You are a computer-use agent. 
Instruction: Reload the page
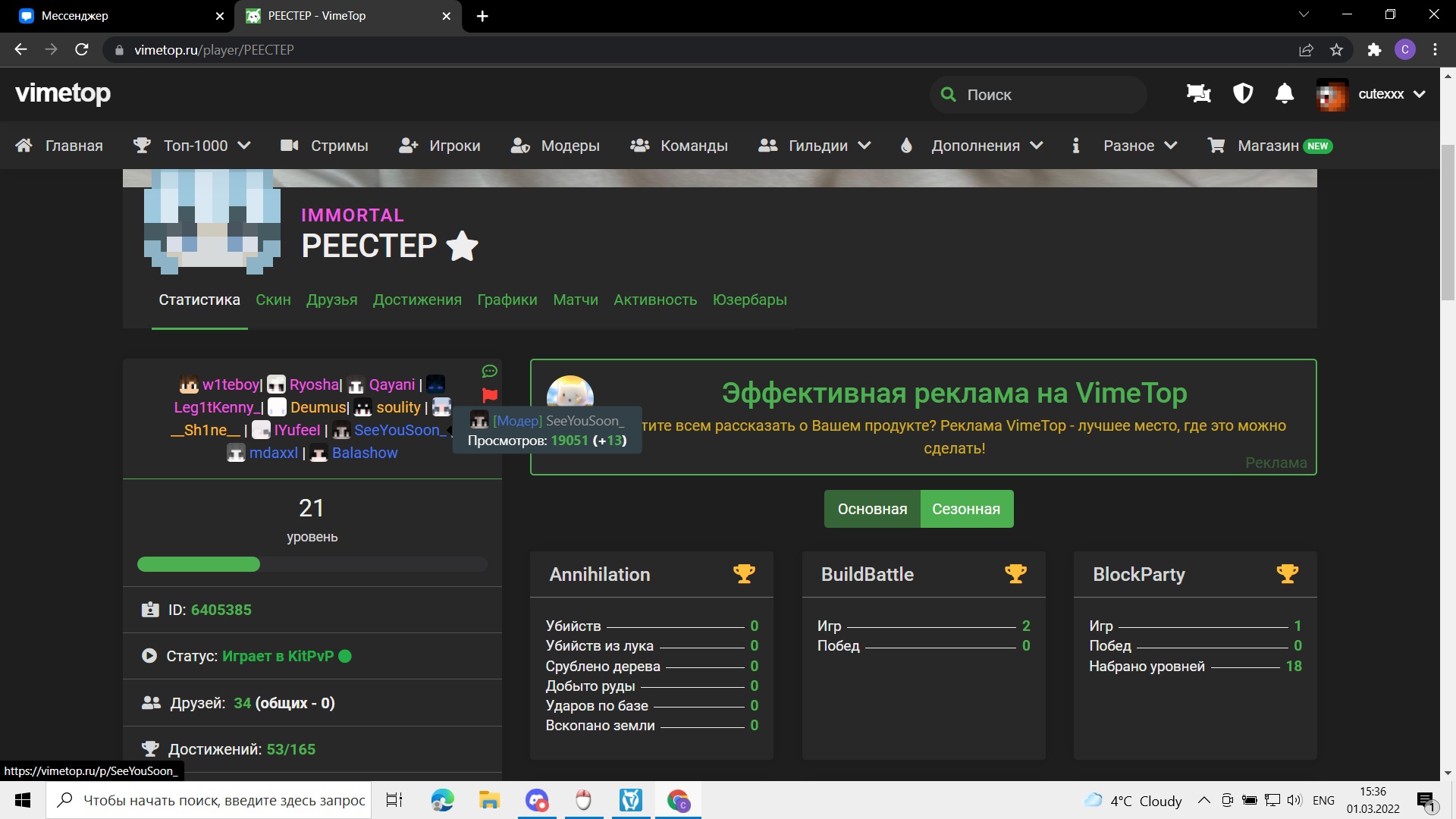[82, 49]
